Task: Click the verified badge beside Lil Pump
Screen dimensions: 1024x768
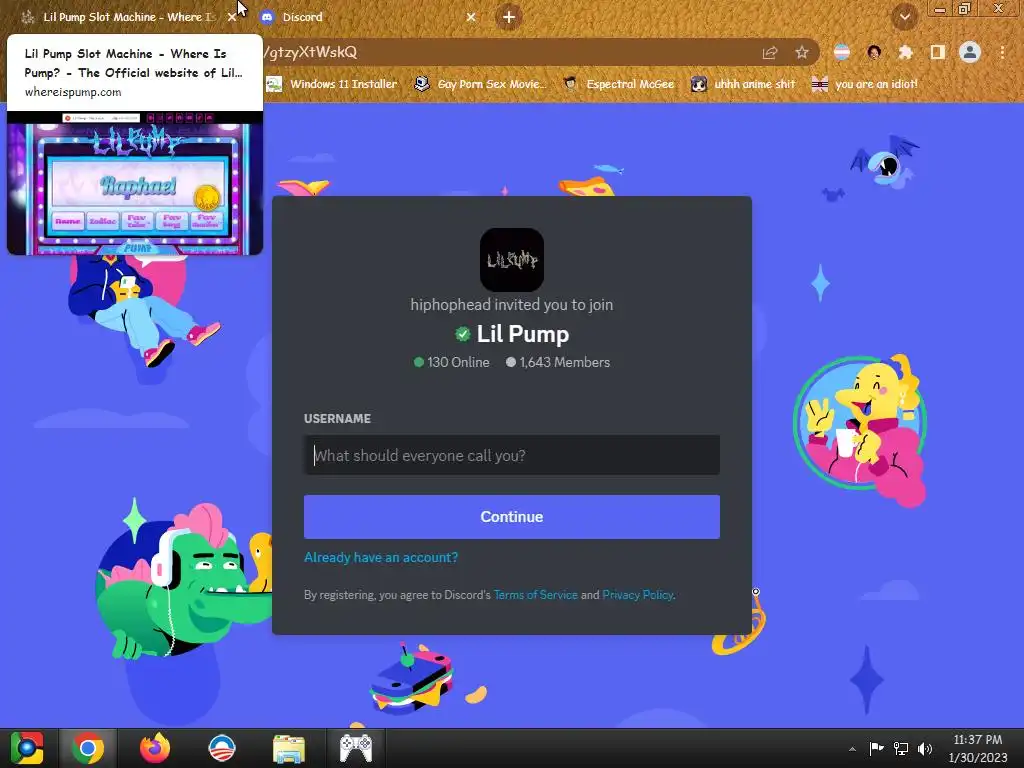Action: [462, 334]
